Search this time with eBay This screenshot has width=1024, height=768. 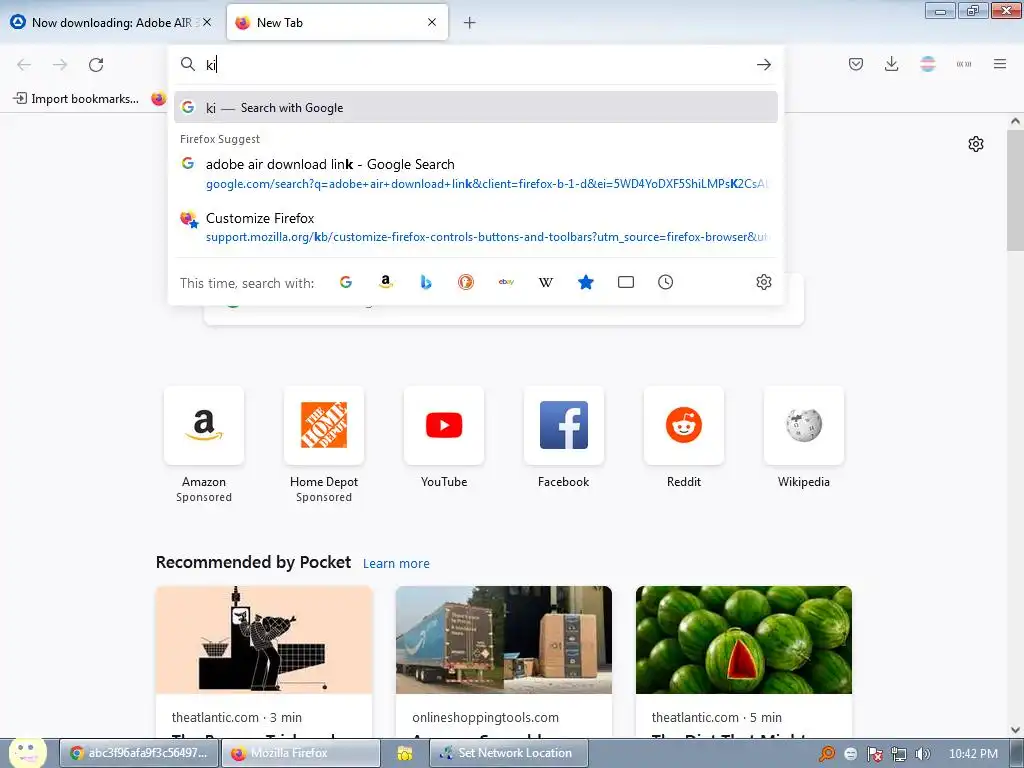click(506, 282)
